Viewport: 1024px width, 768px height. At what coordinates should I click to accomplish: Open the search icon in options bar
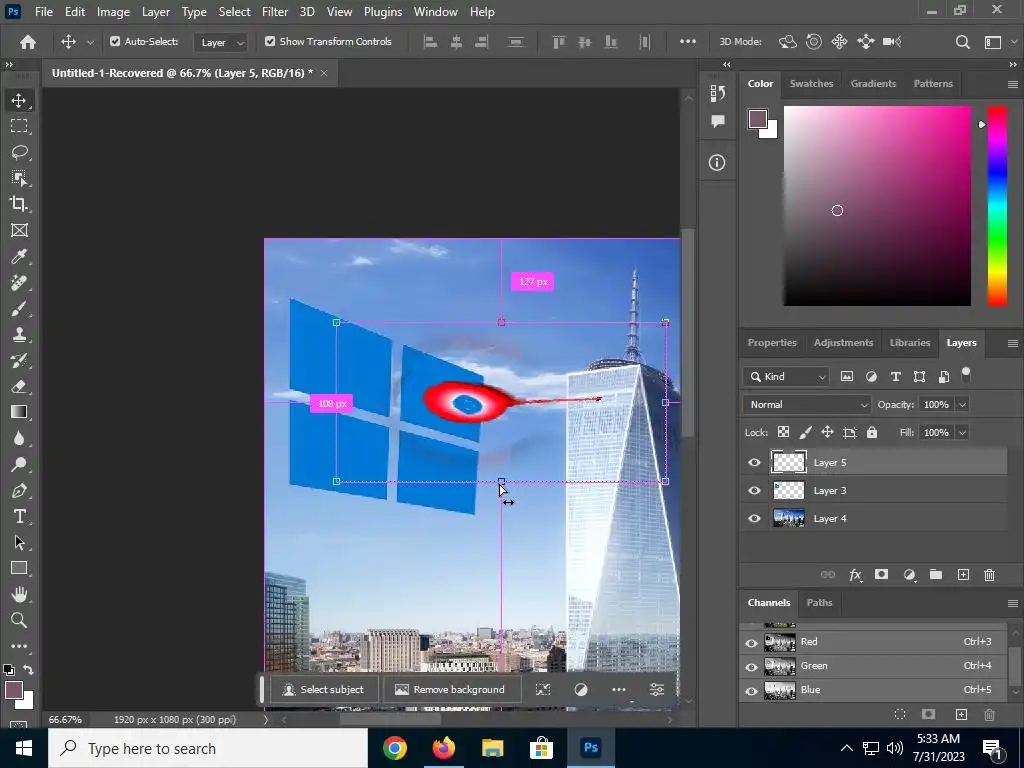click(963, 42)
